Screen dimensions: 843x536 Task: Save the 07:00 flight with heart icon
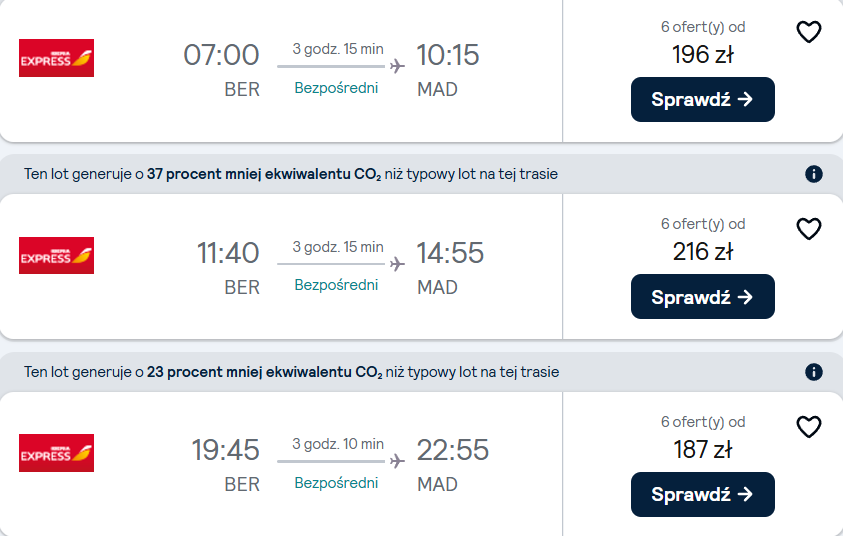809,32
